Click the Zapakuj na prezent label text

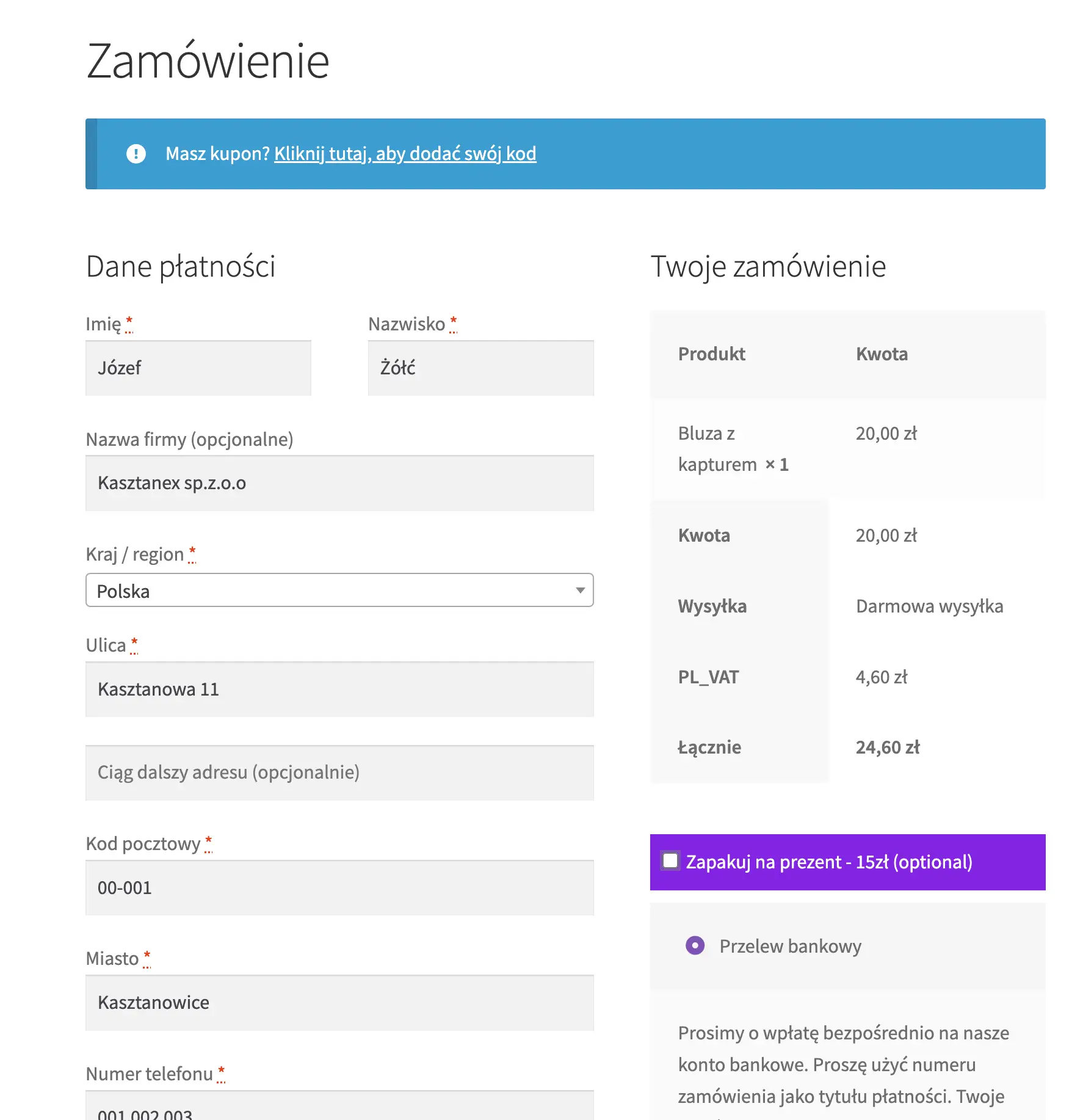tap(828, 862)
